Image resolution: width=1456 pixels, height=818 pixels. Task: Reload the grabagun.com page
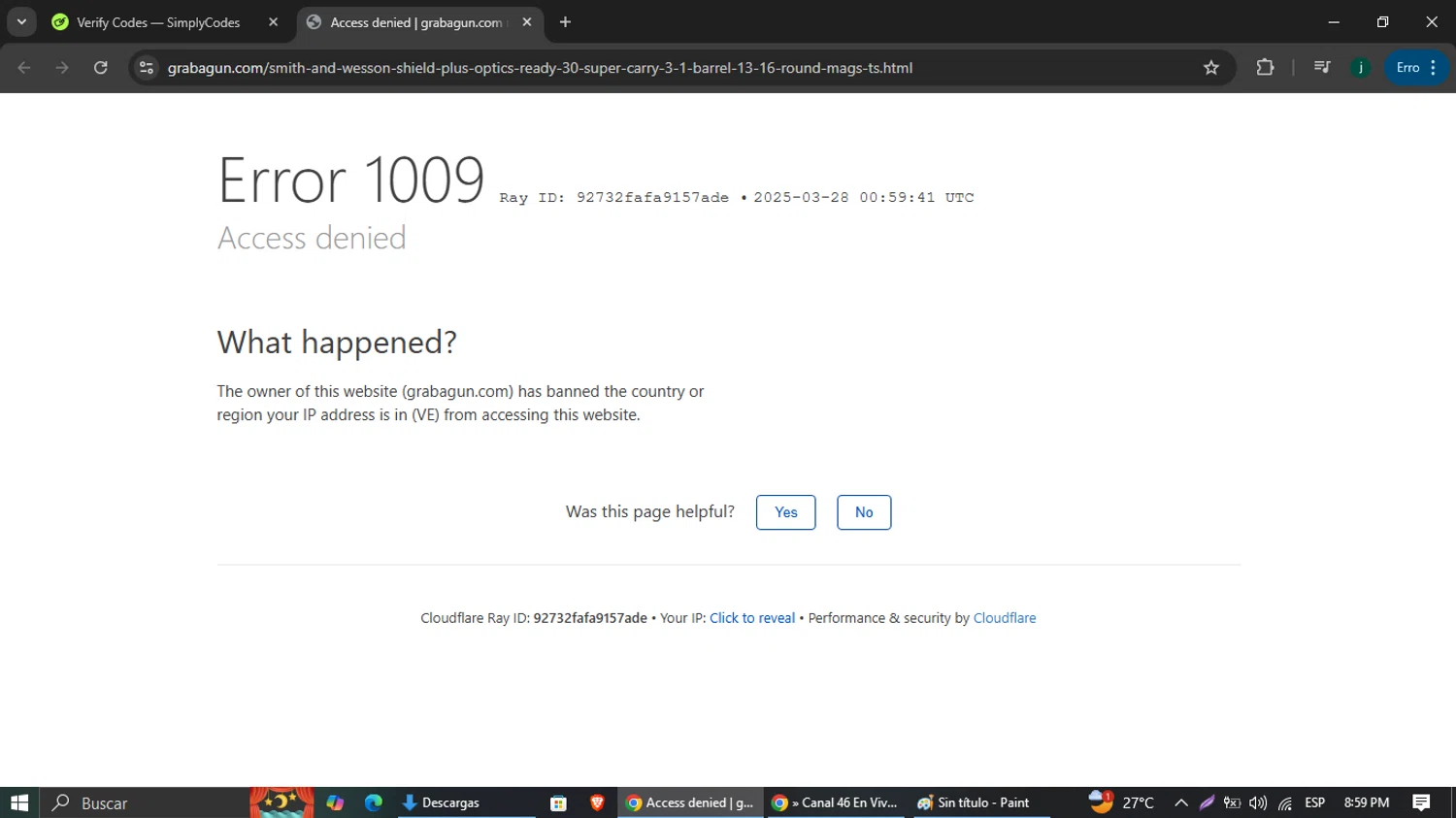101,68
